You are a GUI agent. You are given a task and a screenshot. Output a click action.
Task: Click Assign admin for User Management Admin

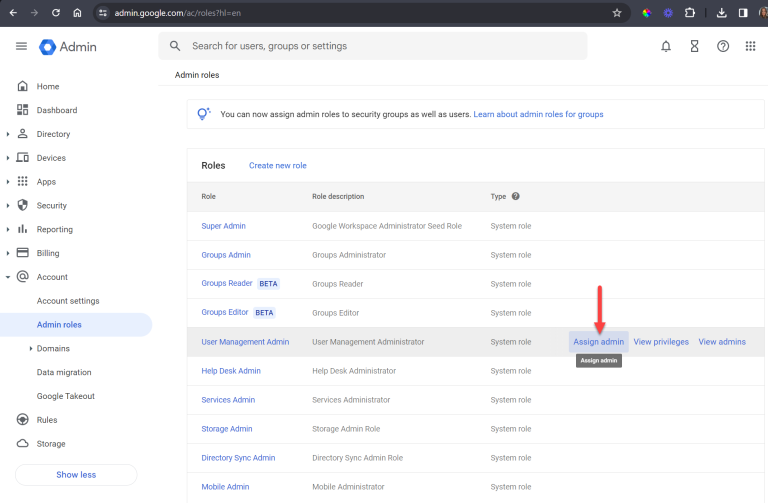tap(598, 342)
